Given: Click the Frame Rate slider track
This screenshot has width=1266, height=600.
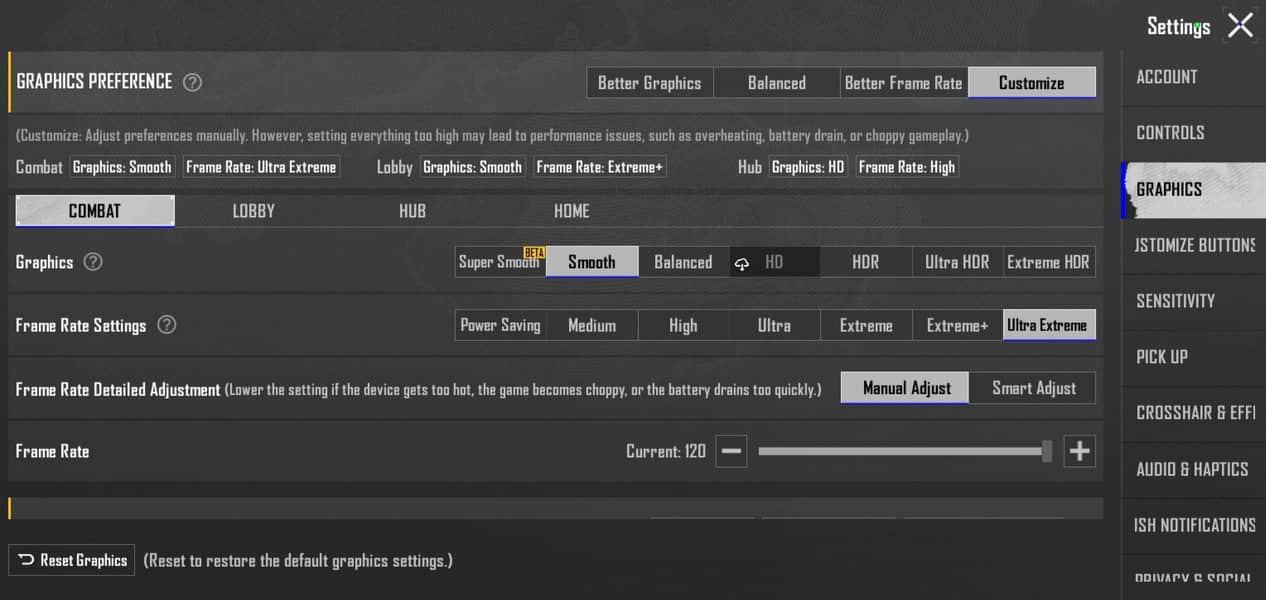Looking at the screenshot, I should (900, 452).
